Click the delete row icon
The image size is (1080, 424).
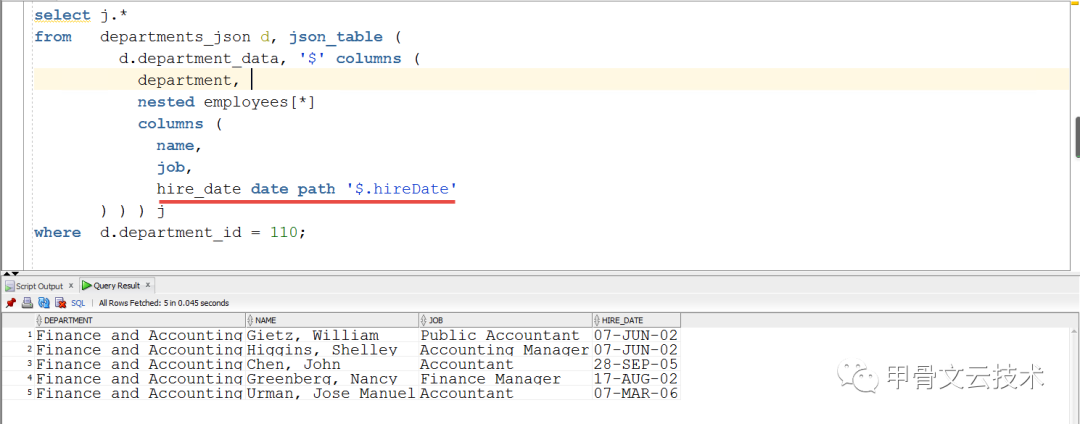tap(60, 302)
